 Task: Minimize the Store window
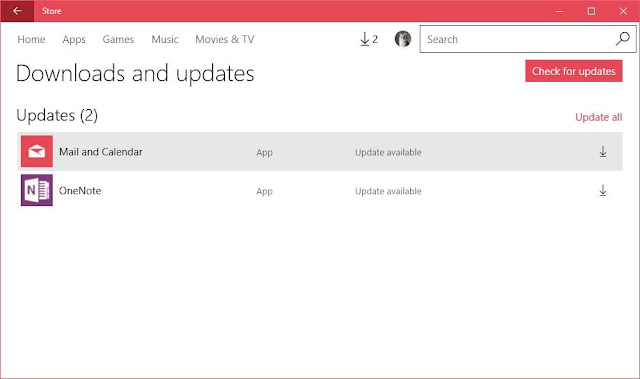coord(559,11)
